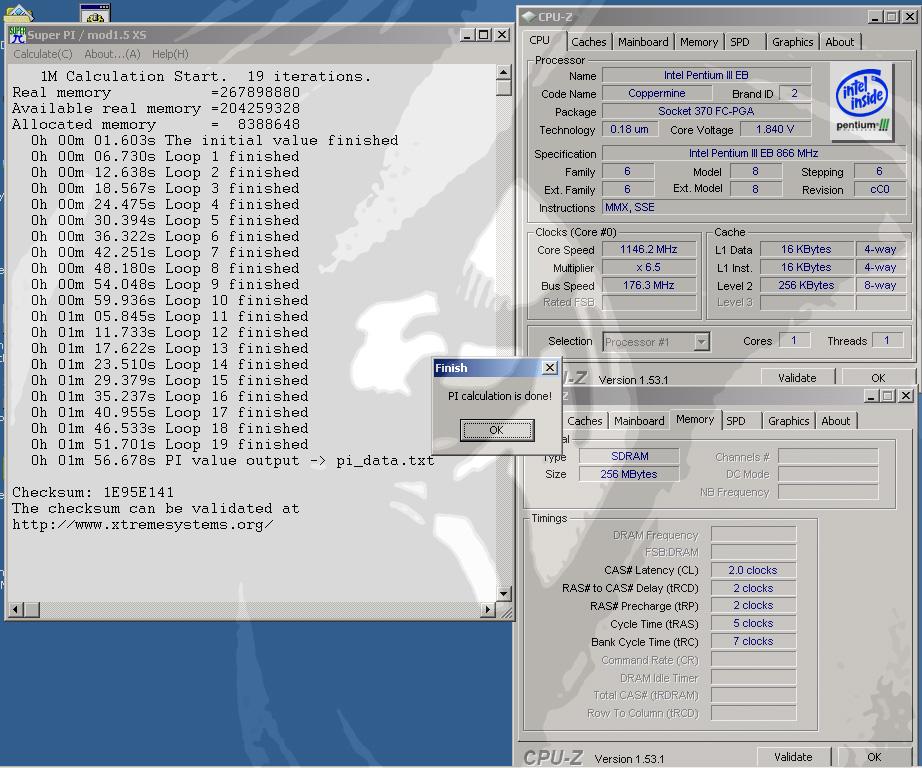
Task: Click the Core Voltage 1.840 V field
Action: (775, 129)
